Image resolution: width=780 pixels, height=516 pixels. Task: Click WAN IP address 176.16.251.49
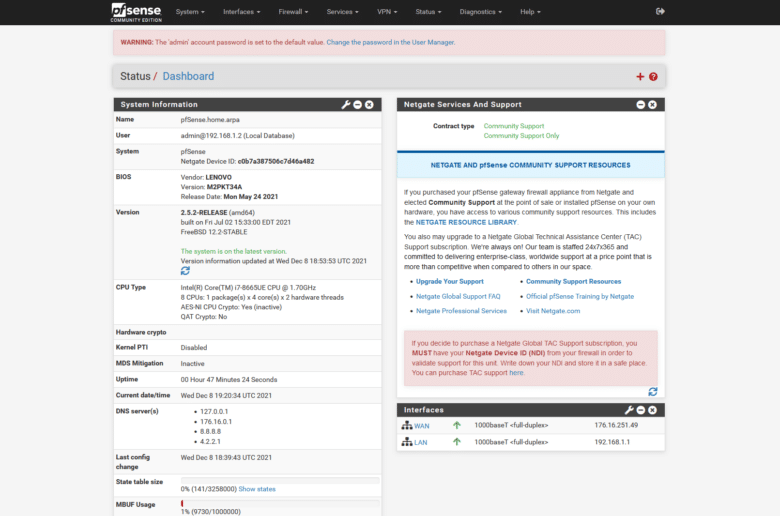coord(616,425)
